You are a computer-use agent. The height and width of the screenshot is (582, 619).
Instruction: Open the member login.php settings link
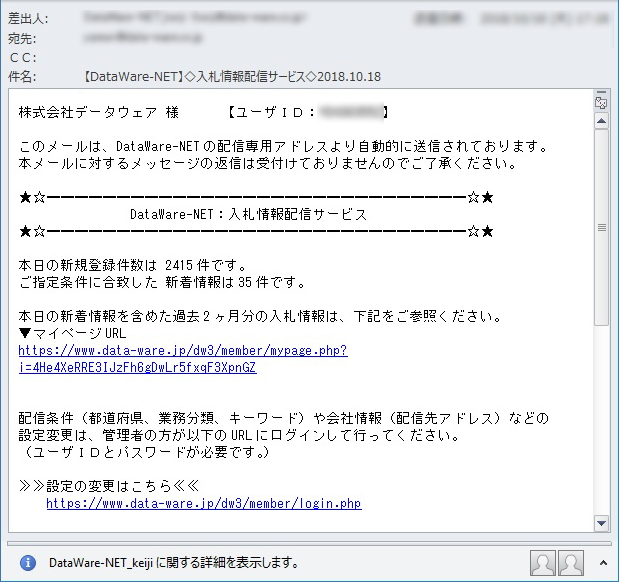204,503
